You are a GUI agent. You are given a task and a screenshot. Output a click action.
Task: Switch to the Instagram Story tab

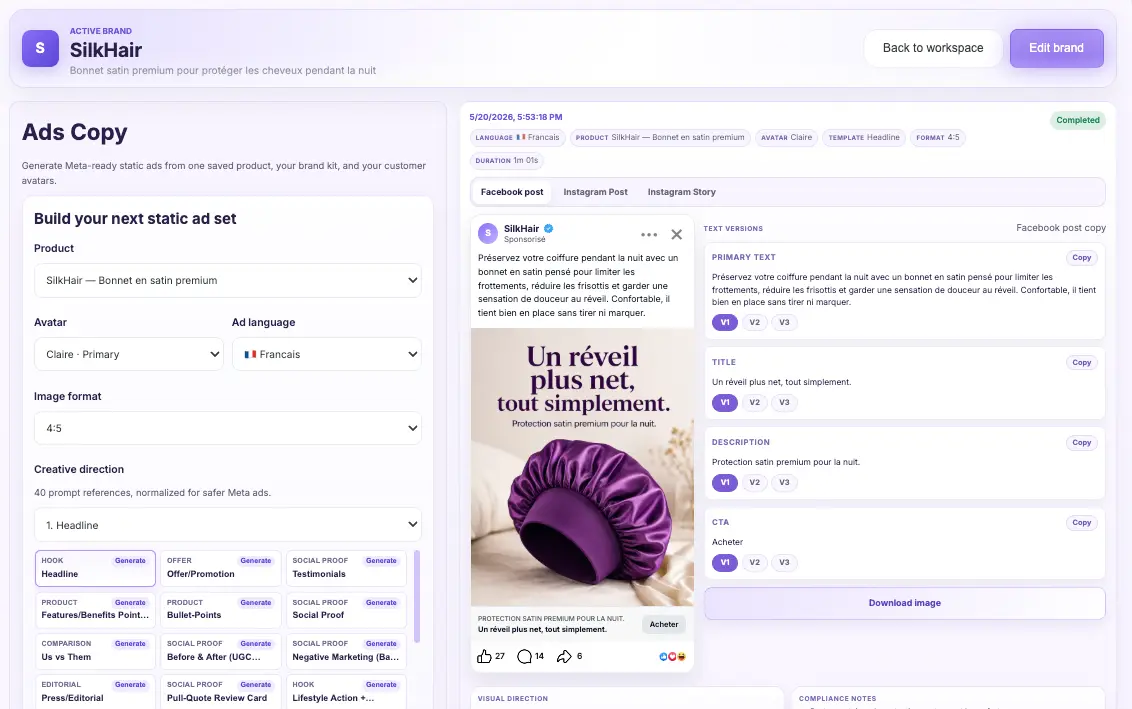pyautogui.click(x=682, y=192)
